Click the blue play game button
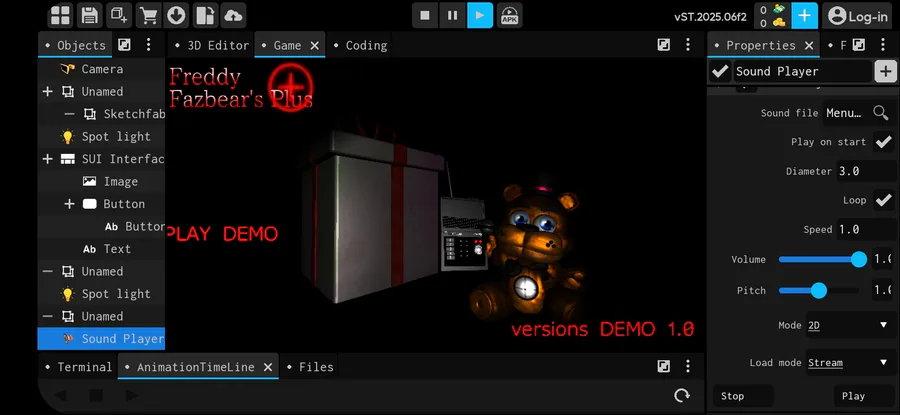The image size is (900, 415). (480, 15)
